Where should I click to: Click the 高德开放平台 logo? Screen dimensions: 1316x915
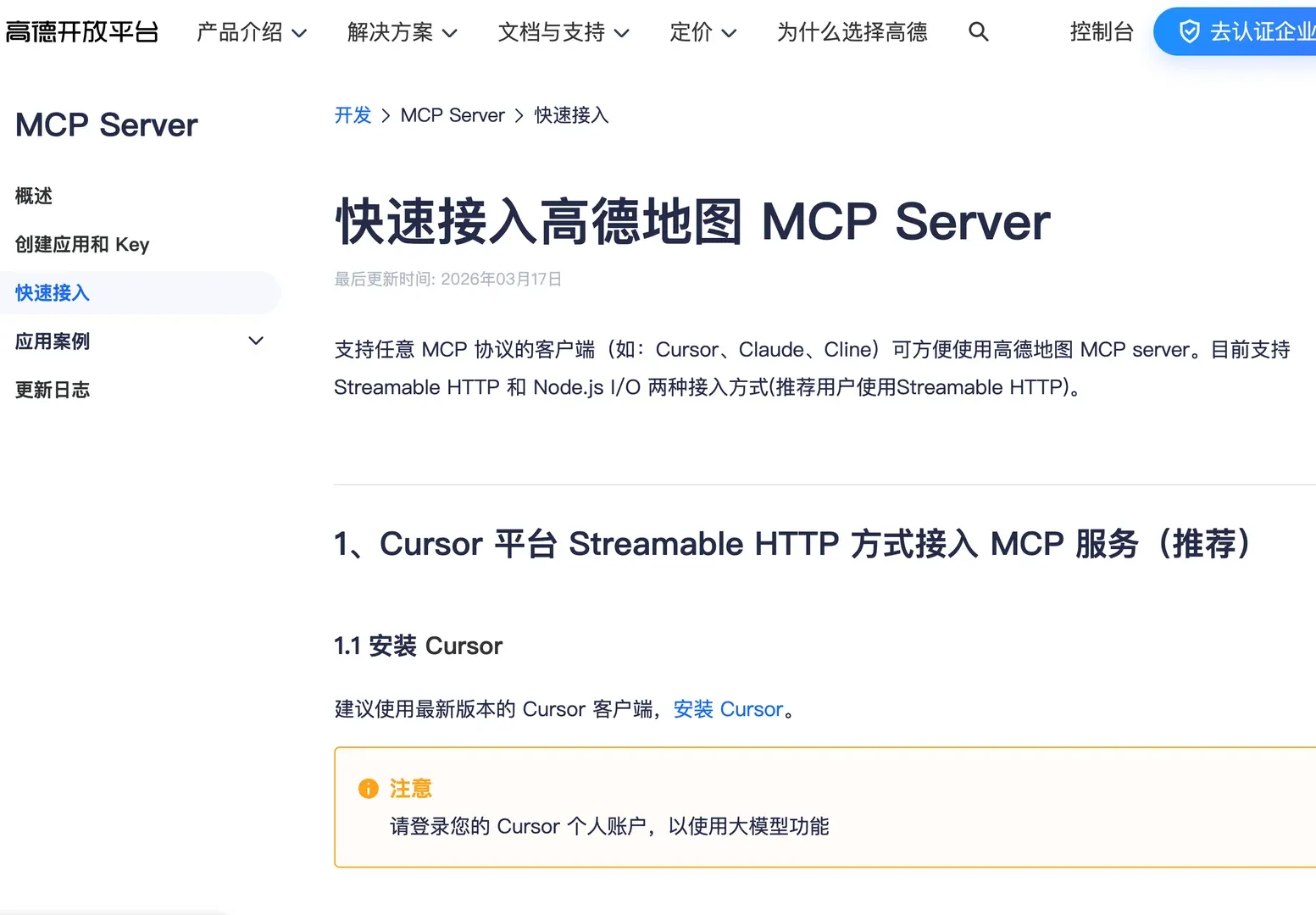pos(81,32)
